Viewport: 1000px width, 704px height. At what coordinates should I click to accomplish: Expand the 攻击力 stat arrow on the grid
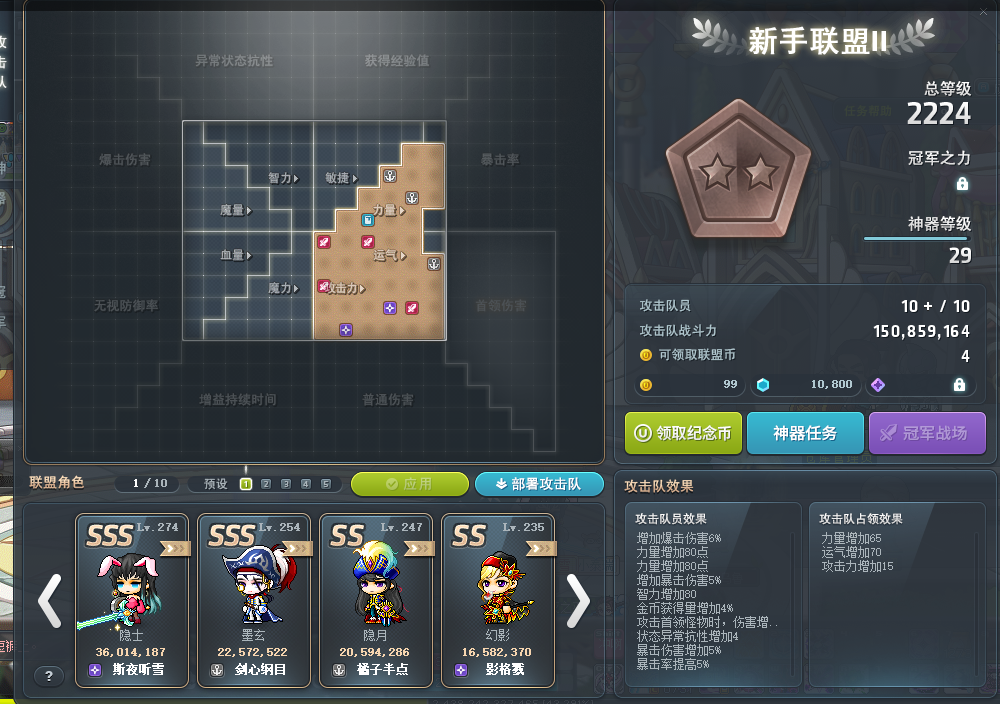[x=362, y=289]
